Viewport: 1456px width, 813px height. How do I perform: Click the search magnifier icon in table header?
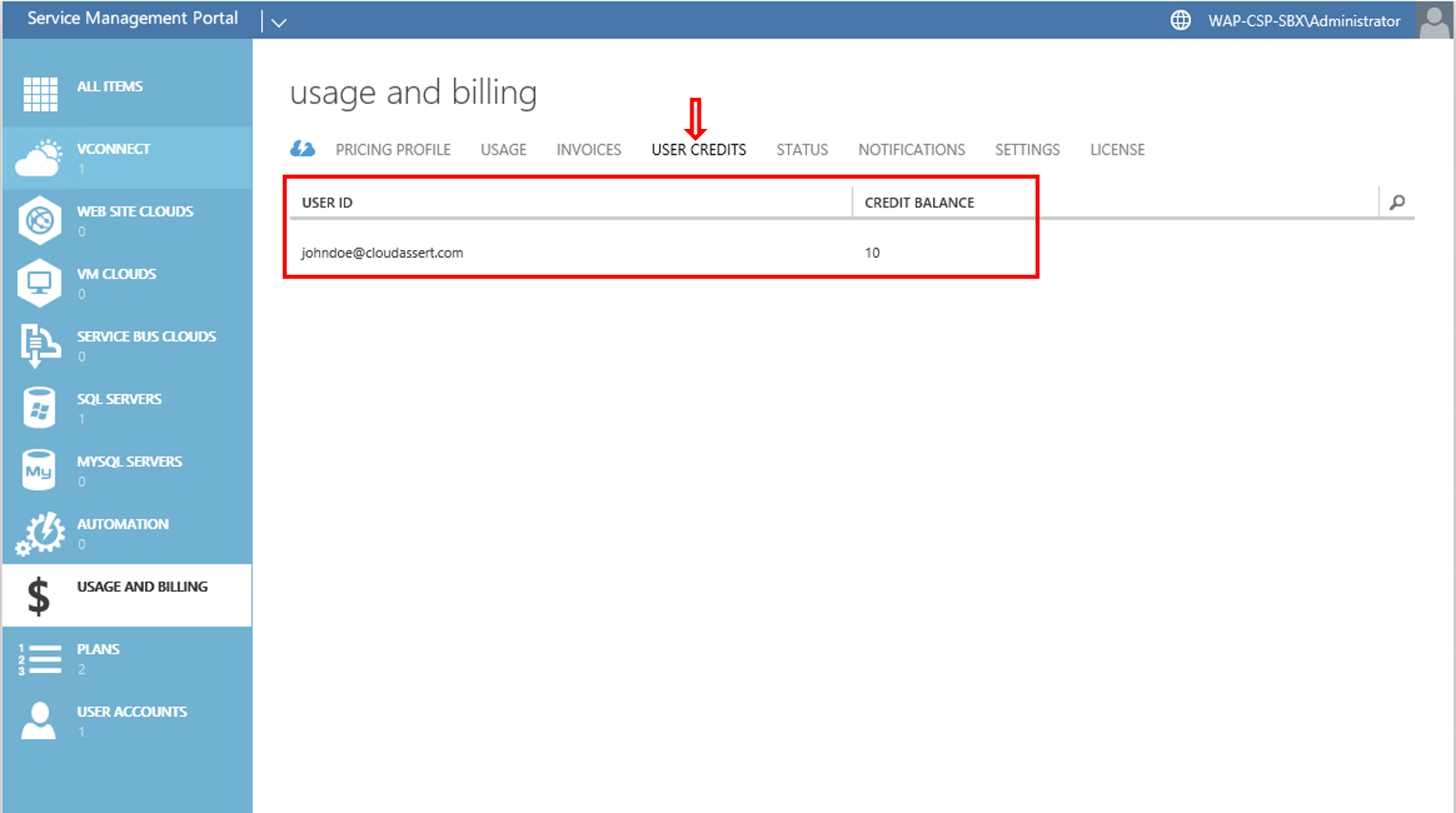click(1398, 202)
